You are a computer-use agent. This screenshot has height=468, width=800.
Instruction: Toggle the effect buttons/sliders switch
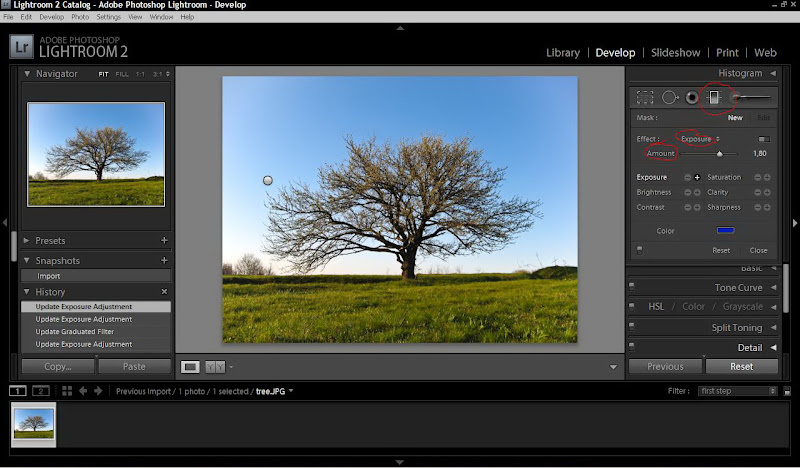(764, 139)
